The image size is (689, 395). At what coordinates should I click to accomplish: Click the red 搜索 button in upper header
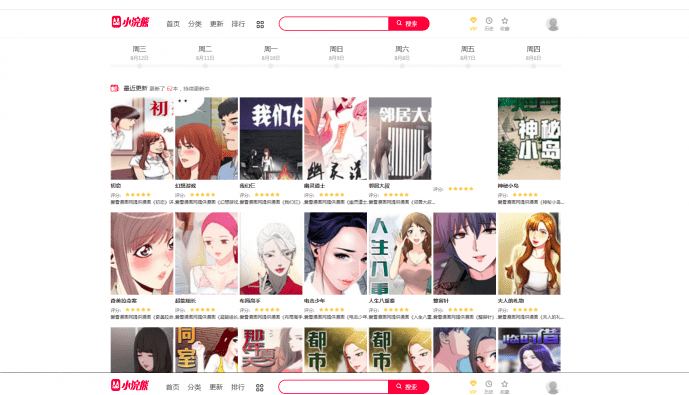pyautogui.click(x=408, y=24)
